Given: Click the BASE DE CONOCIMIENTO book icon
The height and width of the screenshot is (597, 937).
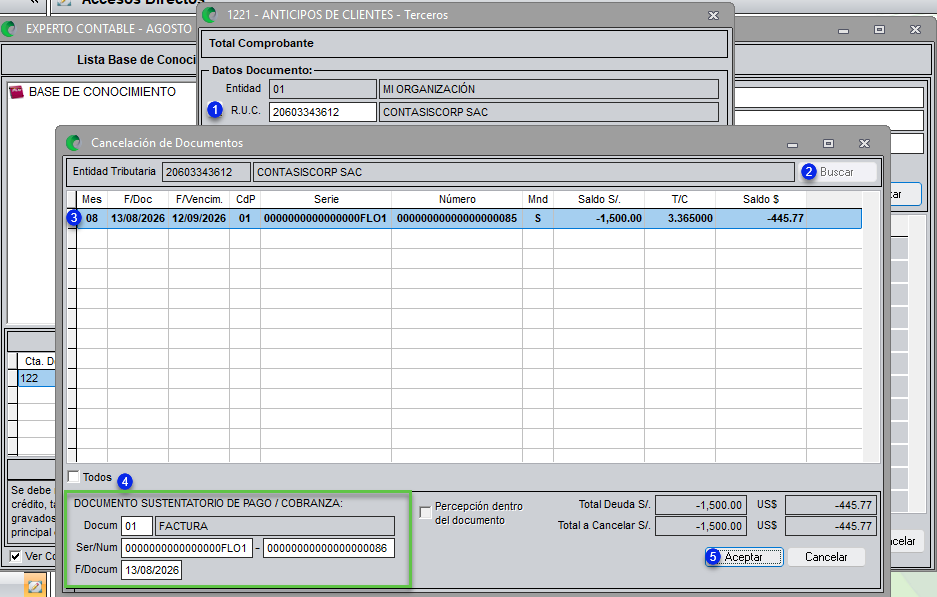Looking at the screenshot, I should coord(16,91).
